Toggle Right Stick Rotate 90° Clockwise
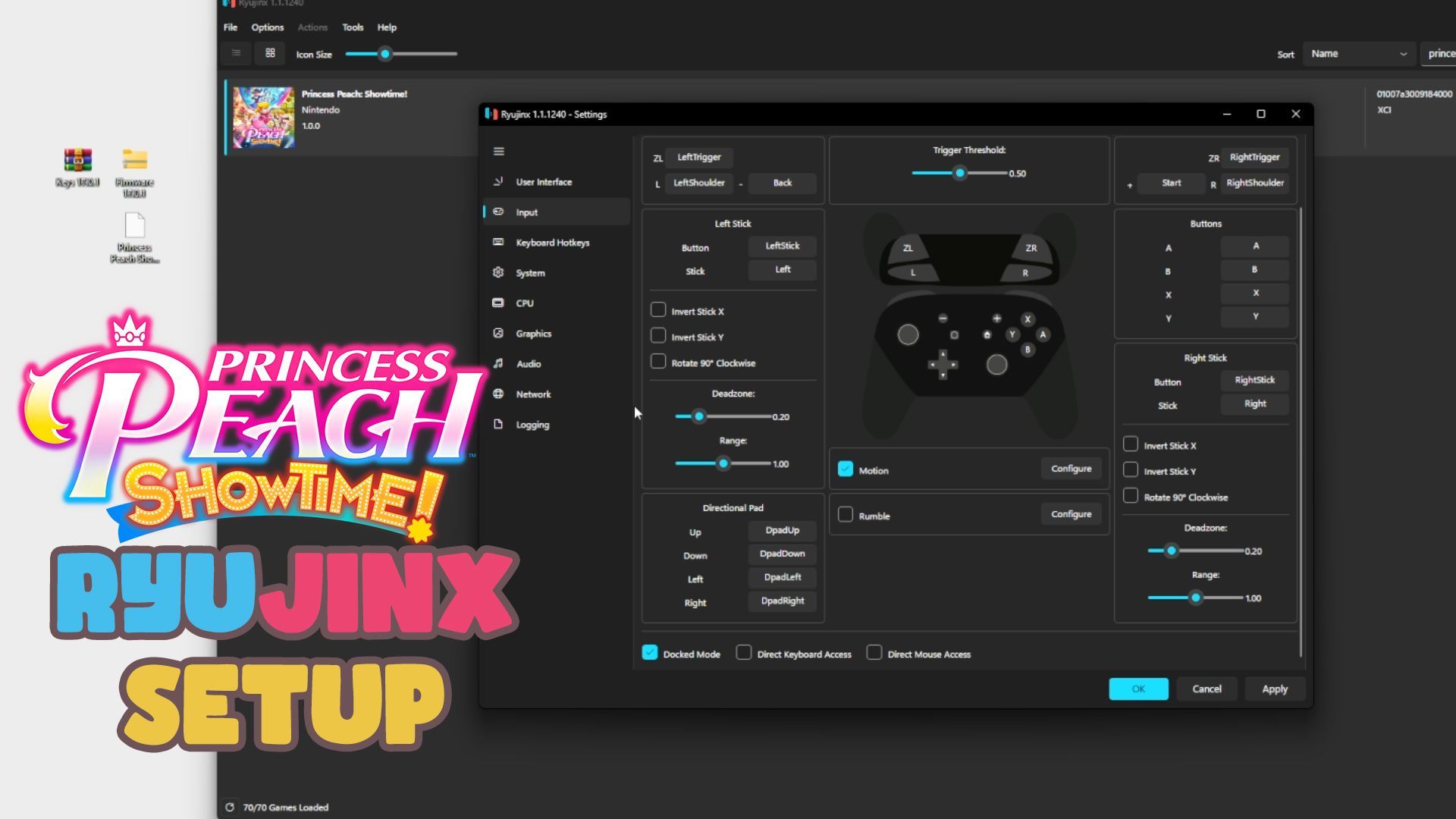 1131,496
